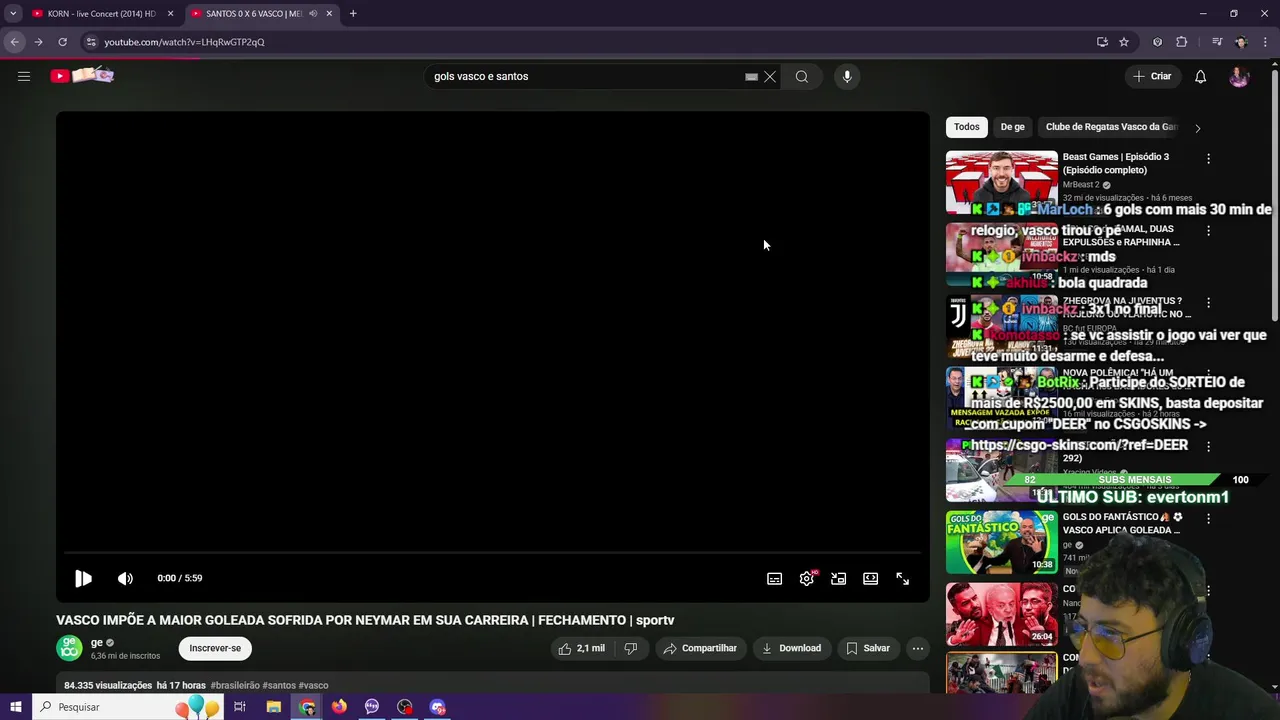Open options for the Nova Polêmica video
This screenshot has height=720, width=1280.
1208,375
